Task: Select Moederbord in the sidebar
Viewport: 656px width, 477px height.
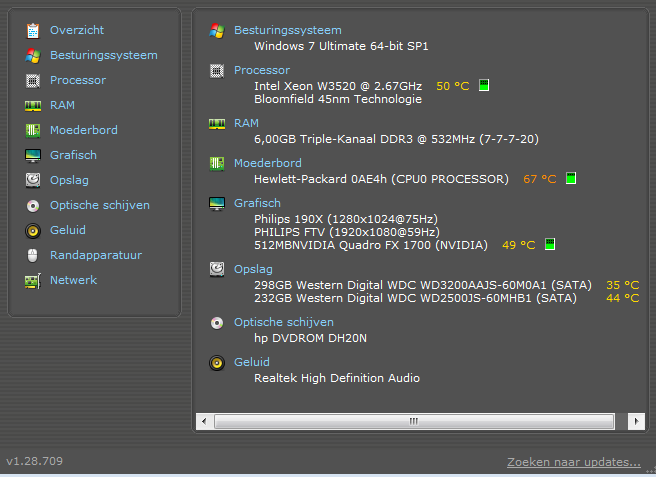Action: tap(84, 130)
